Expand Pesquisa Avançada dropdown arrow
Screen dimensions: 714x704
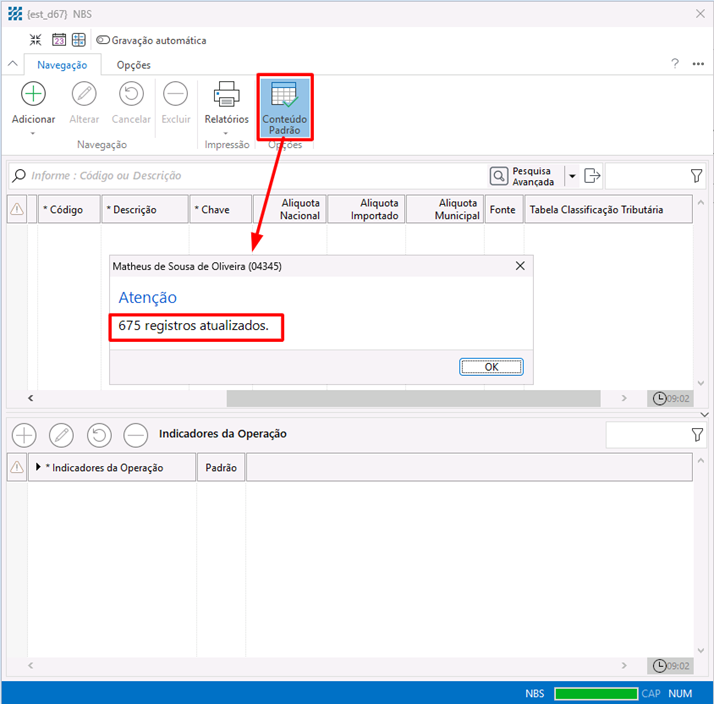[572, 176]
